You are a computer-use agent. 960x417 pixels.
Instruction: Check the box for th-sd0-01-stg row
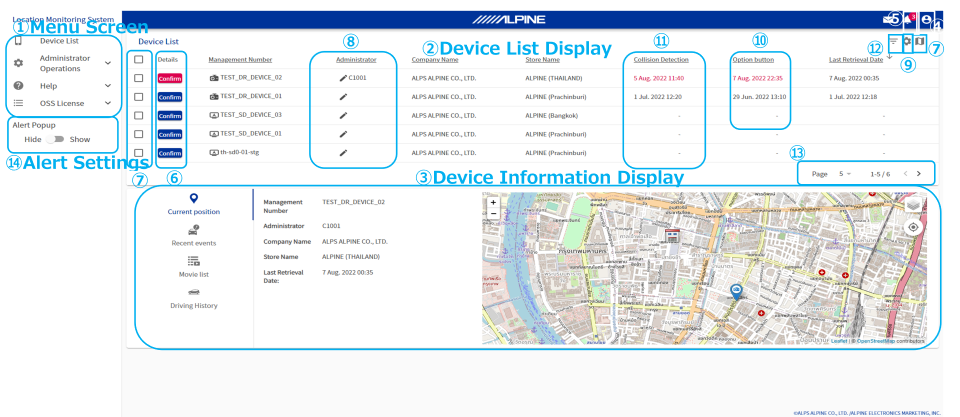point(138,152)
